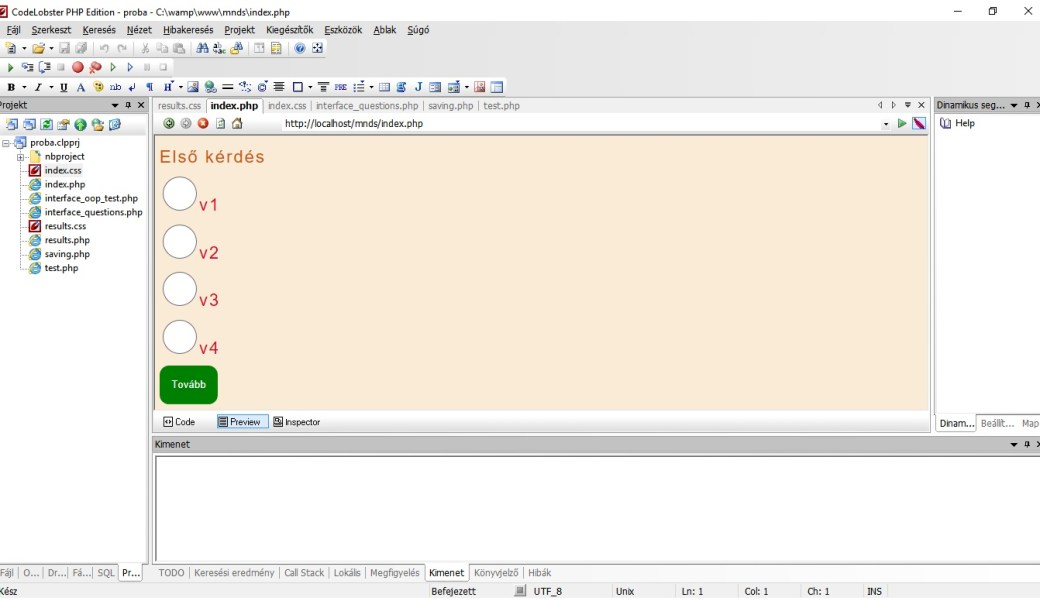1040x601 pixels.
Task: Switch to the interface_questions.php tab
Action: pos(367,106)
